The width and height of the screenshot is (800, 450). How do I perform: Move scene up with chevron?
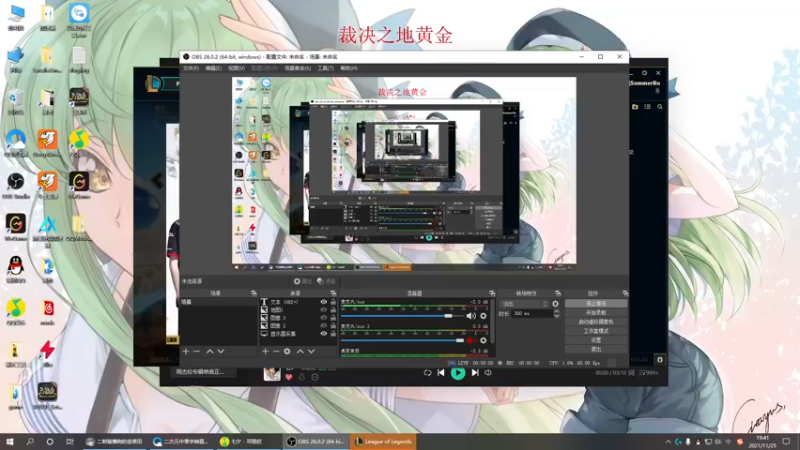click(x=210, y=352)
